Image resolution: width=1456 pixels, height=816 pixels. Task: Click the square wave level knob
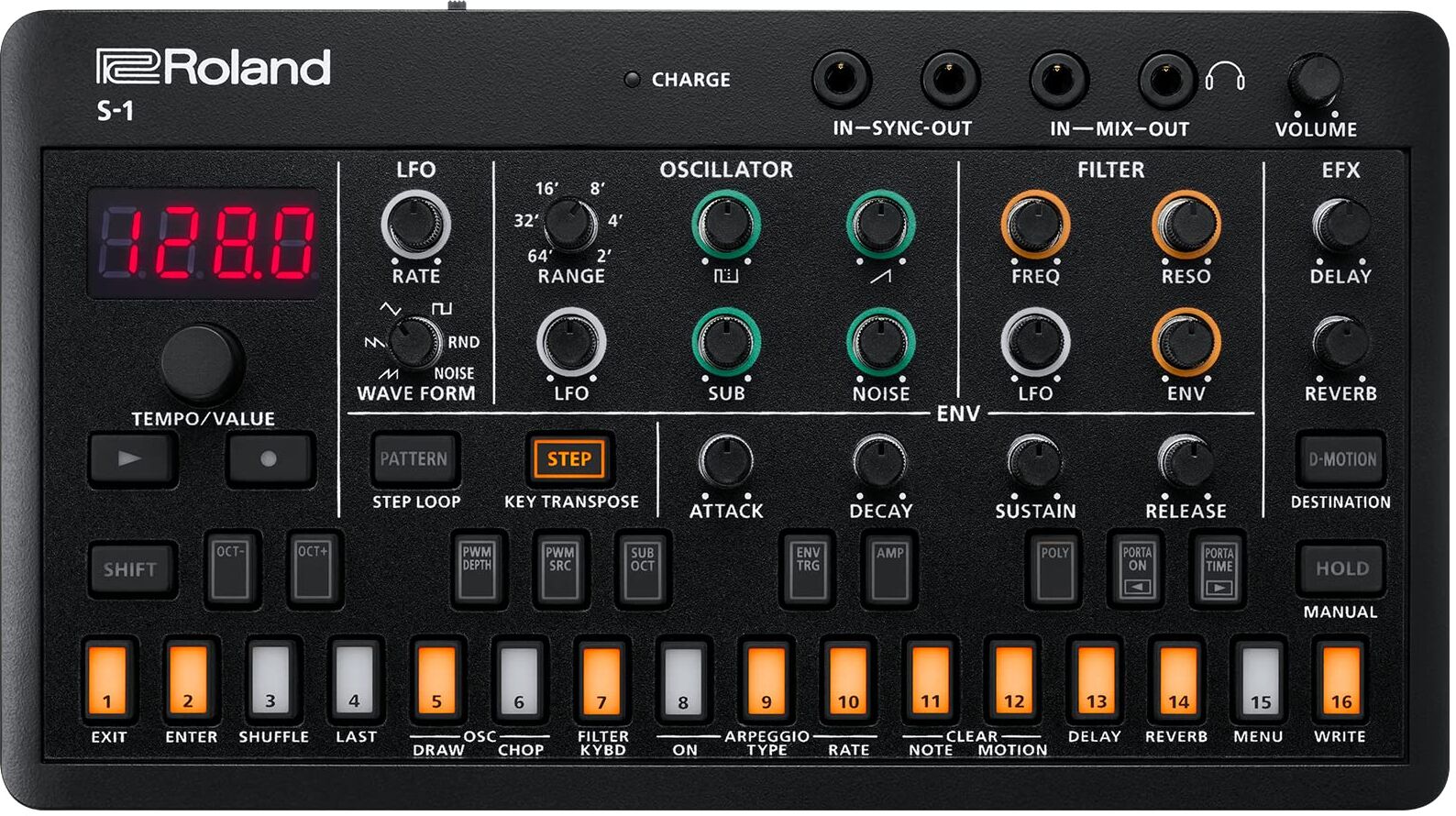tap(726, 225)
